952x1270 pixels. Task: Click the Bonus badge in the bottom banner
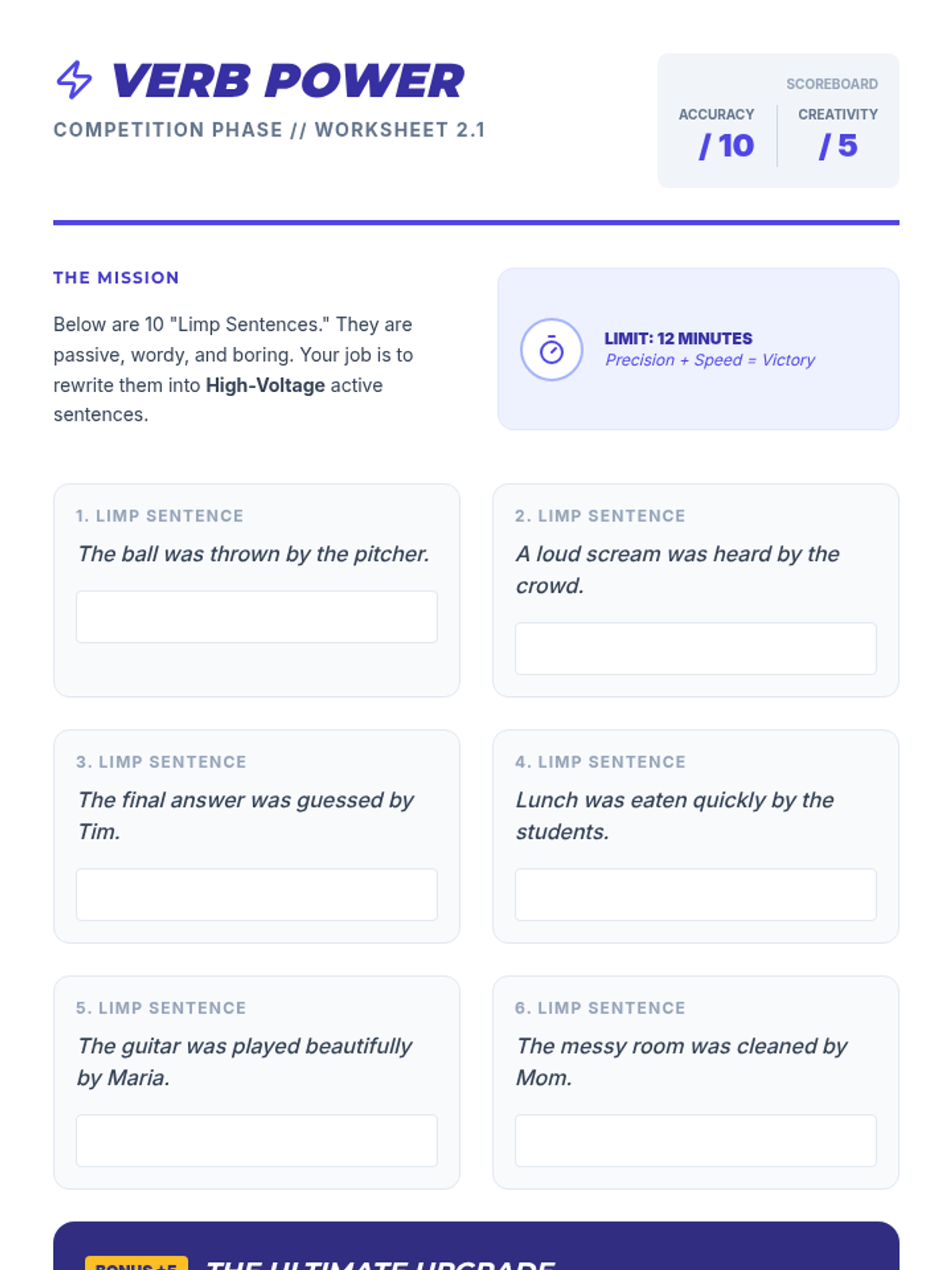coord(136,1263)
